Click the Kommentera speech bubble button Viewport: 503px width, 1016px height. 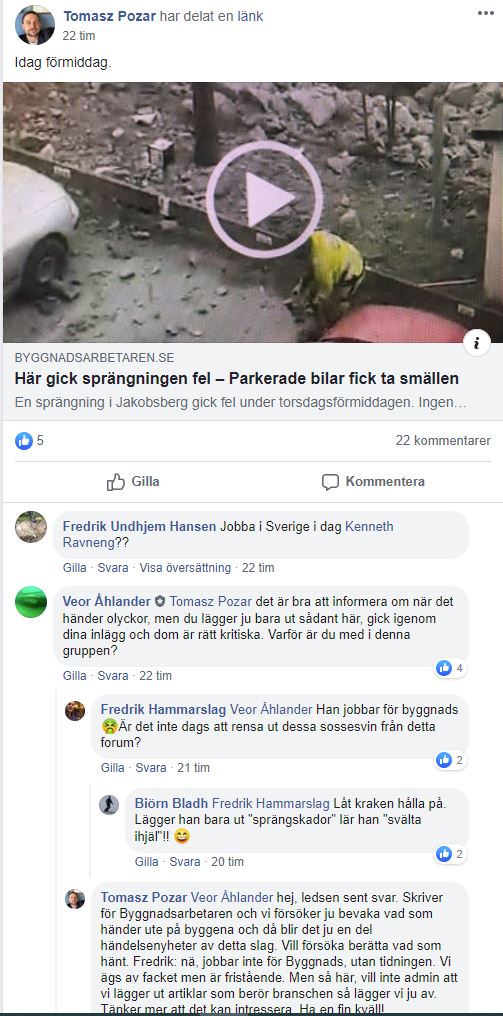tap(373, 481)
